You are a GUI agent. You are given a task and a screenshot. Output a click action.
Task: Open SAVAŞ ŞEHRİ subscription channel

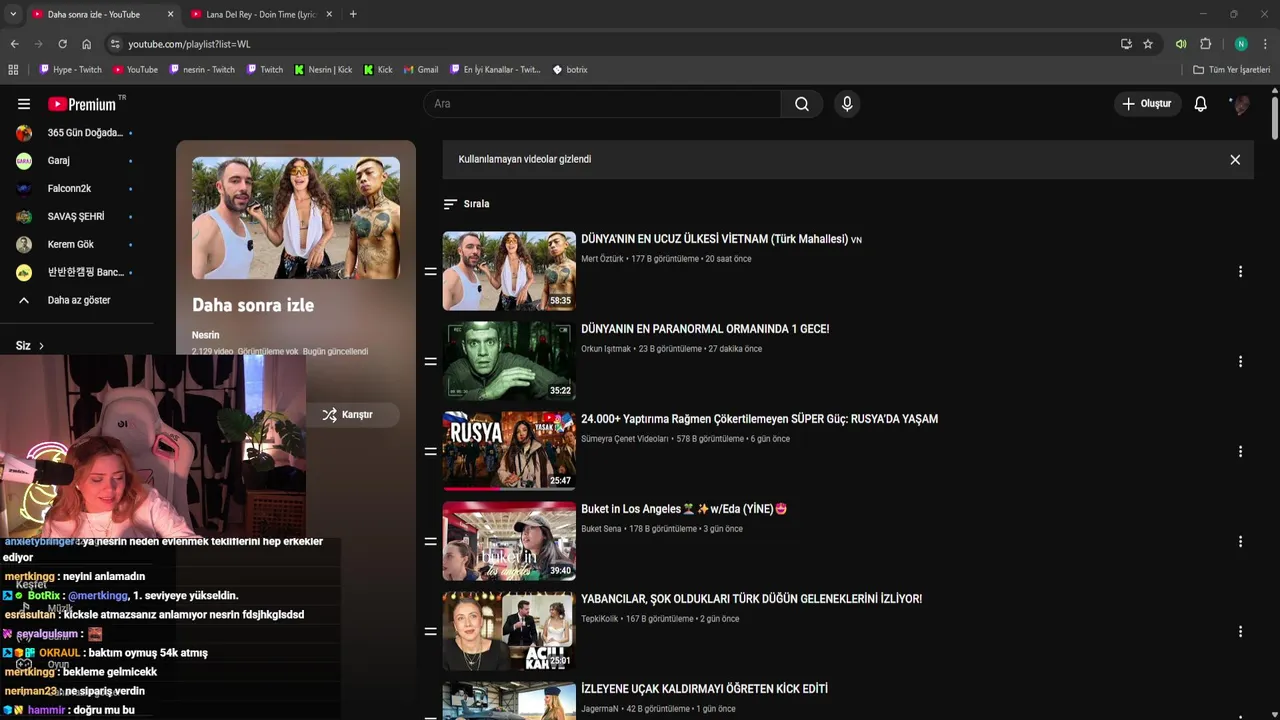click(76, 217)
